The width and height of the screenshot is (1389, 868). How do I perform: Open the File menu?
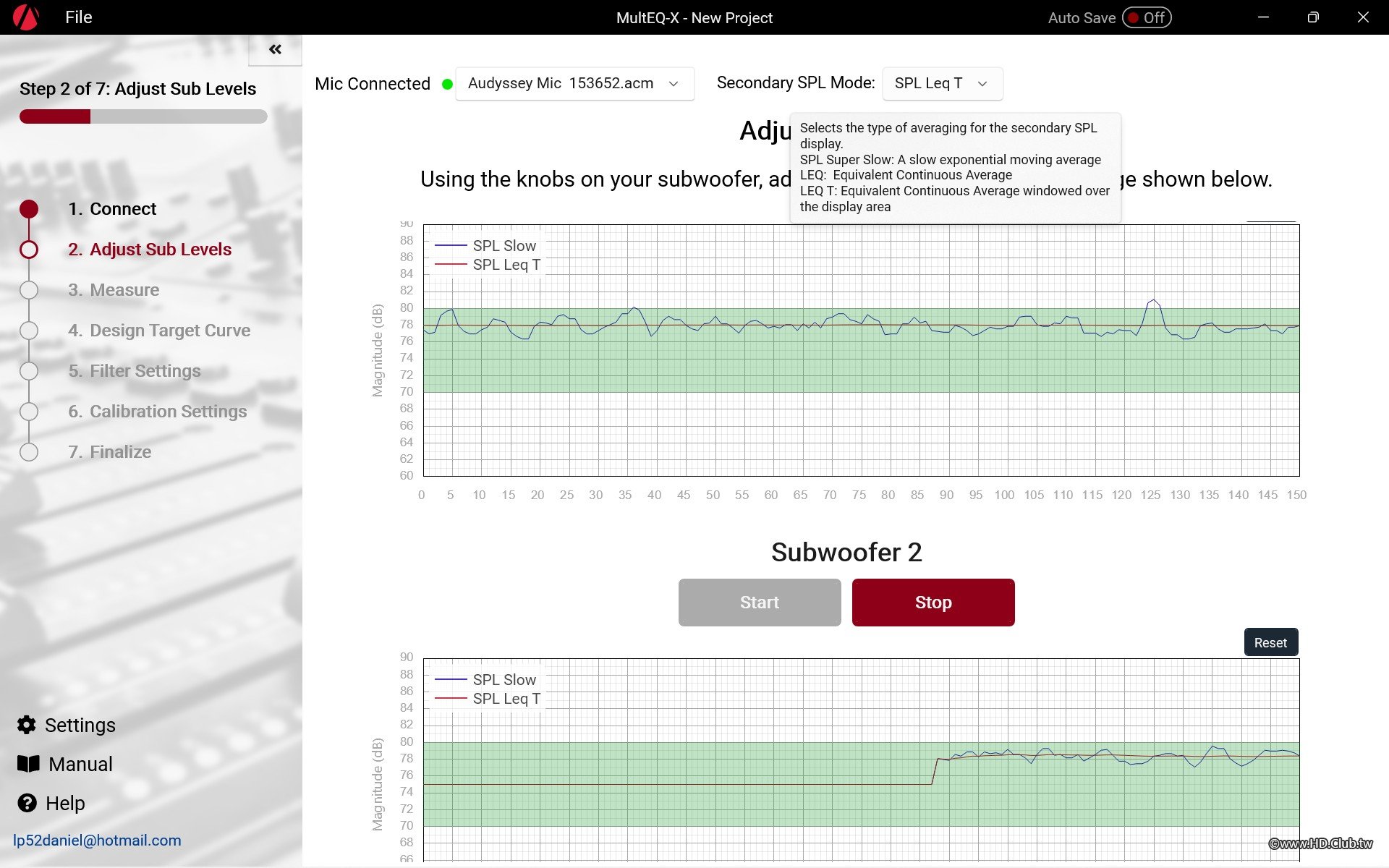pos(78,17)
